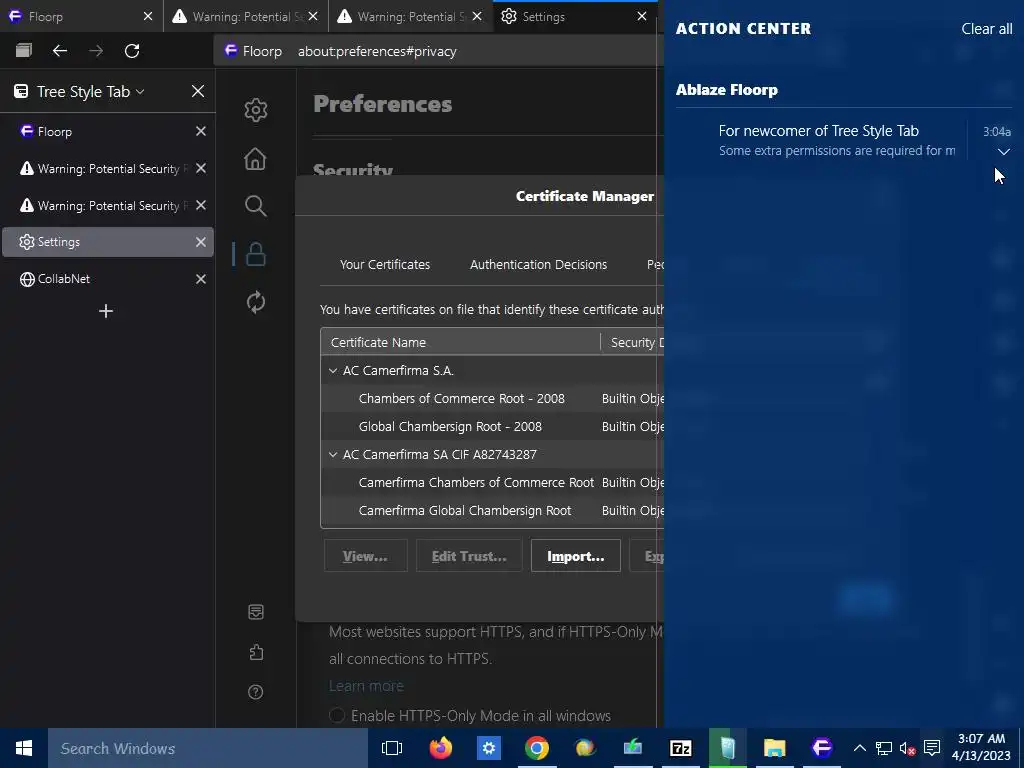
Task: Enable HTTPS-Only Mode in all windows radio button
Action: pos(337,716)
